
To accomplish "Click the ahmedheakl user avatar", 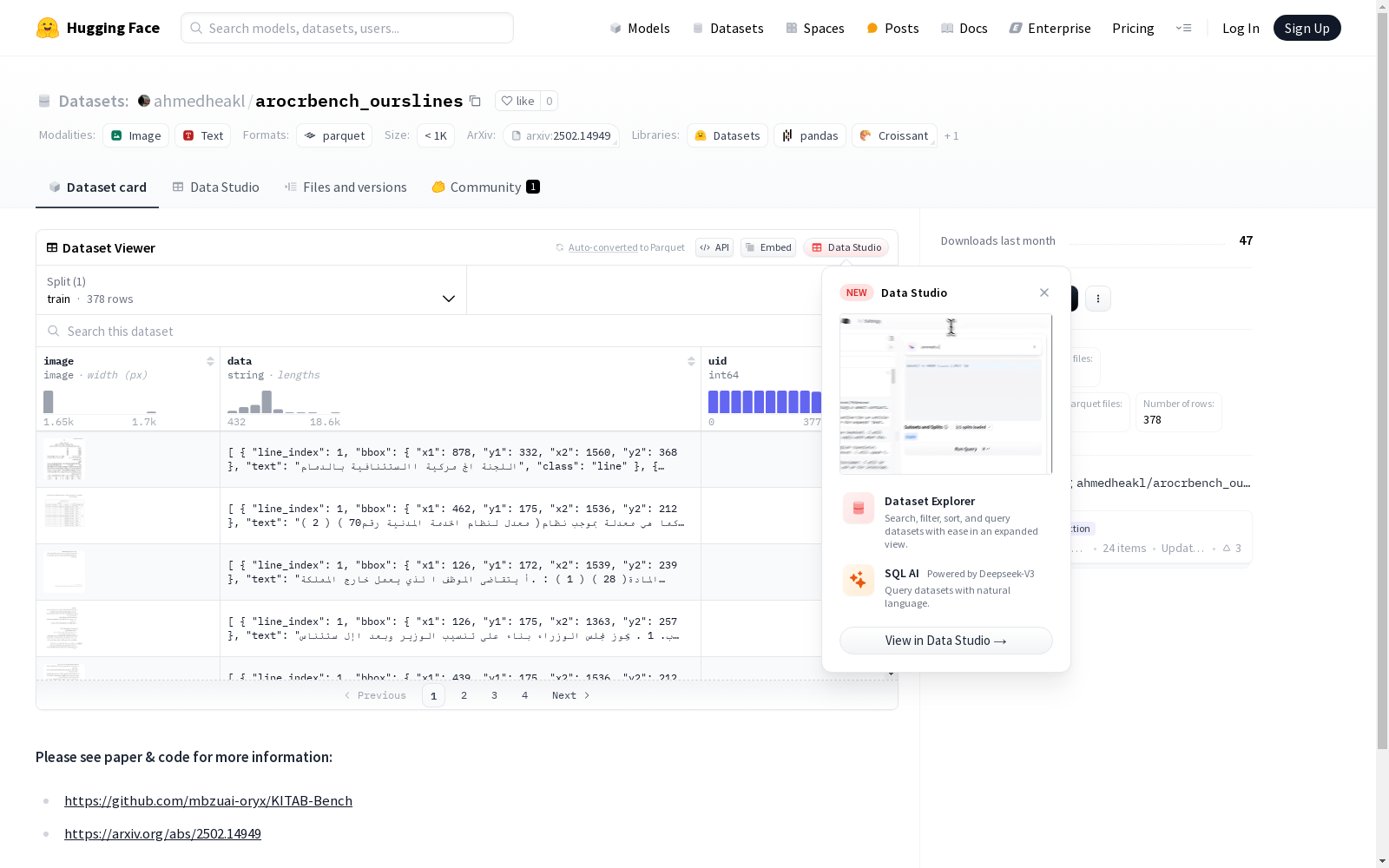I will pos(144,101).
